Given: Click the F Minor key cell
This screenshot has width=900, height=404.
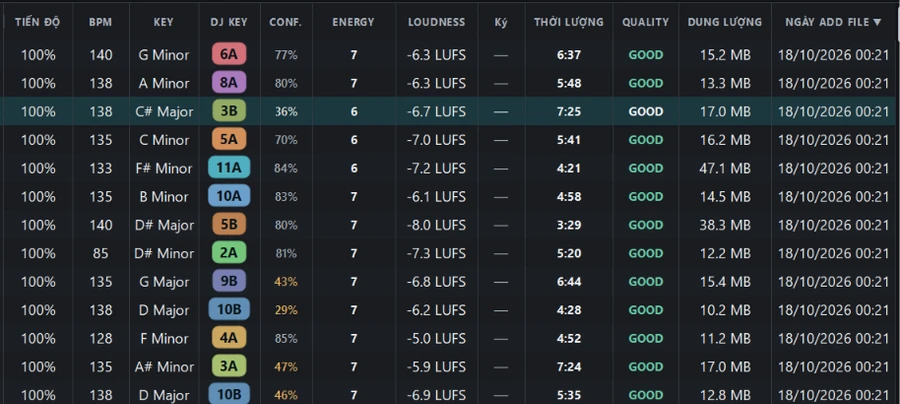Looking at the screenshot, I should (164, 339).
